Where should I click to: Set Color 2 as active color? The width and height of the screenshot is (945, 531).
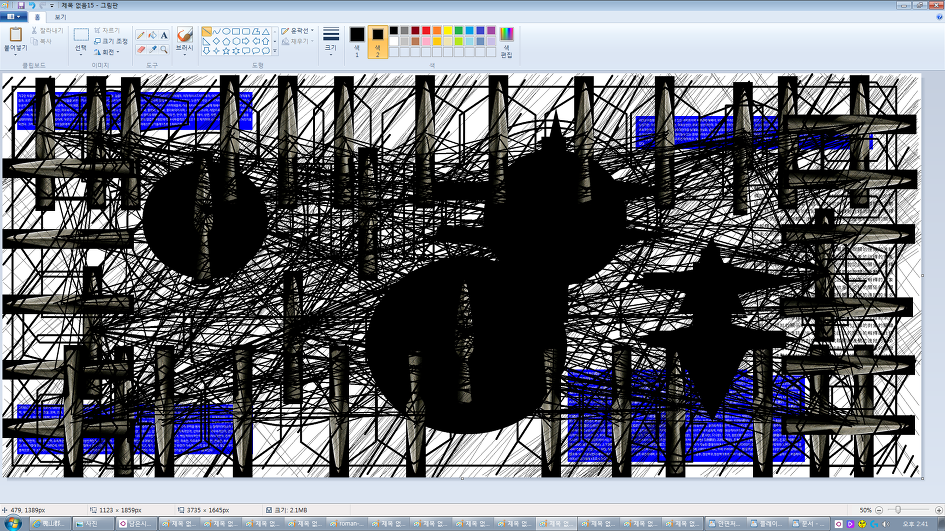378,38
